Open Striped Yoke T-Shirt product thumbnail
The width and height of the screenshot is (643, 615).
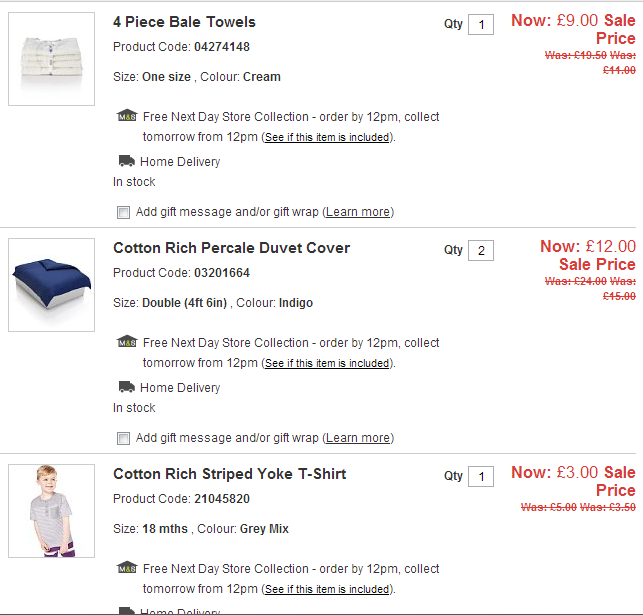[51, 511]
